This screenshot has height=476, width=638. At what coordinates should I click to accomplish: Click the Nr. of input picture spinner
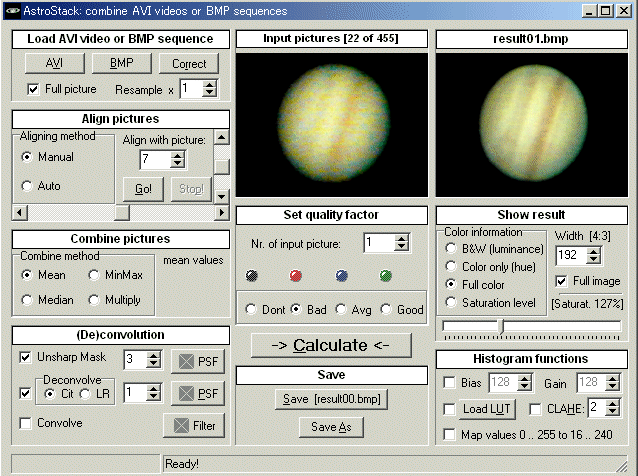[x=401, y=243]
